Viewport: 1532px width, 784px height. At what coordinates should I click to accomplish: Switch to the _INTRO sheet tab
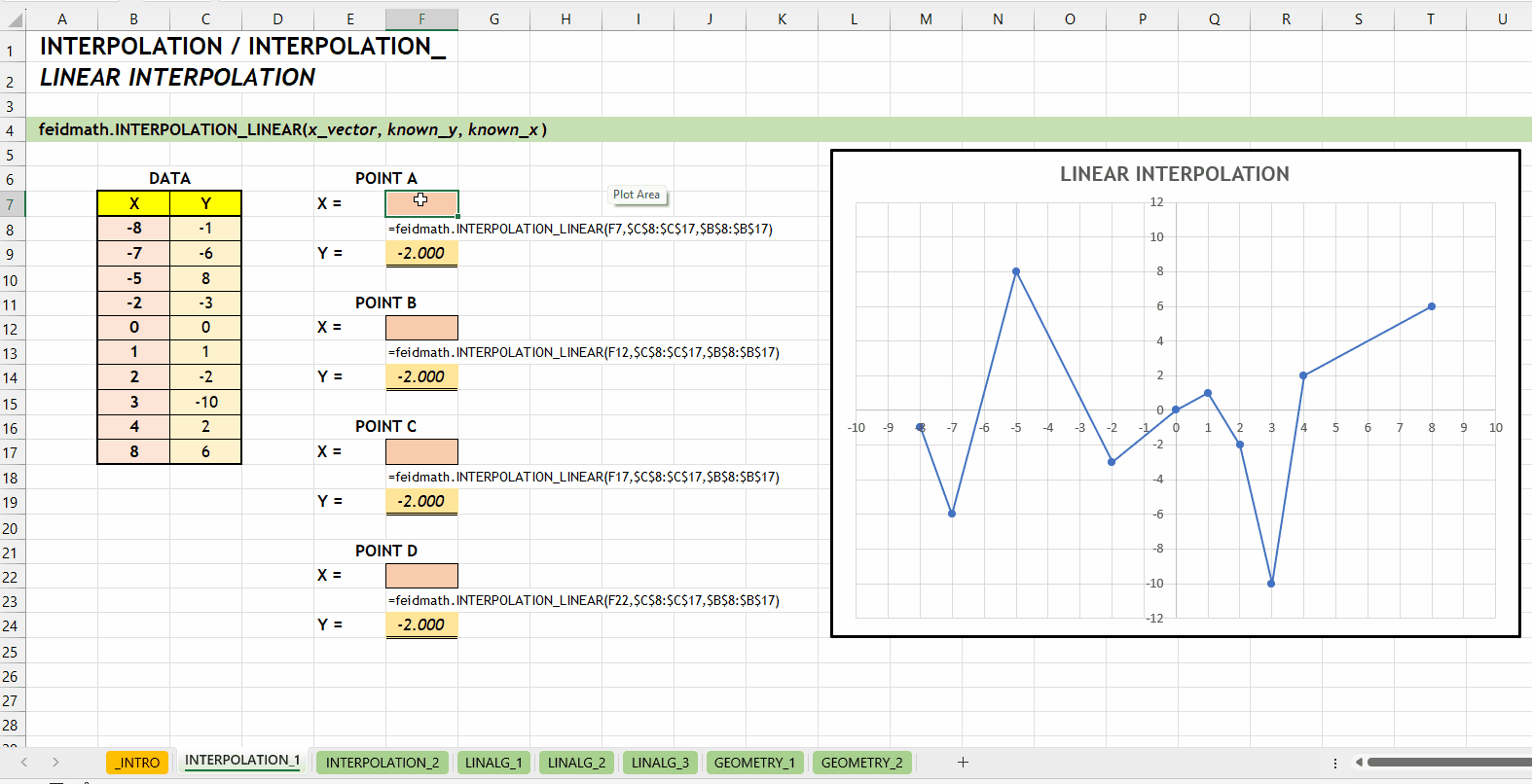[x=137, y=763]
